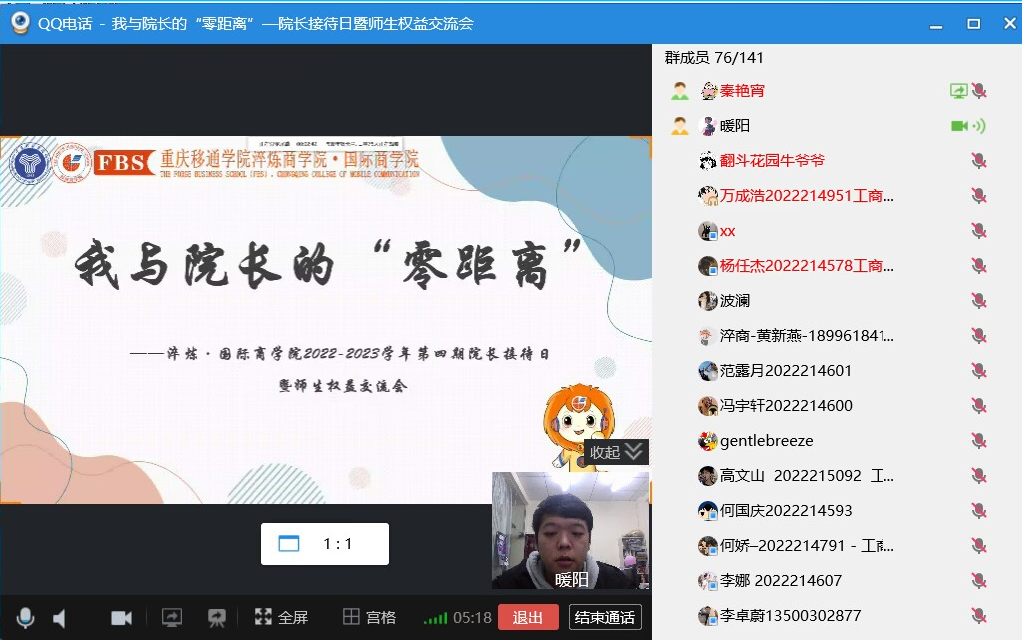
Task: Select member 范露月2022214601
Action: [785, 371]
